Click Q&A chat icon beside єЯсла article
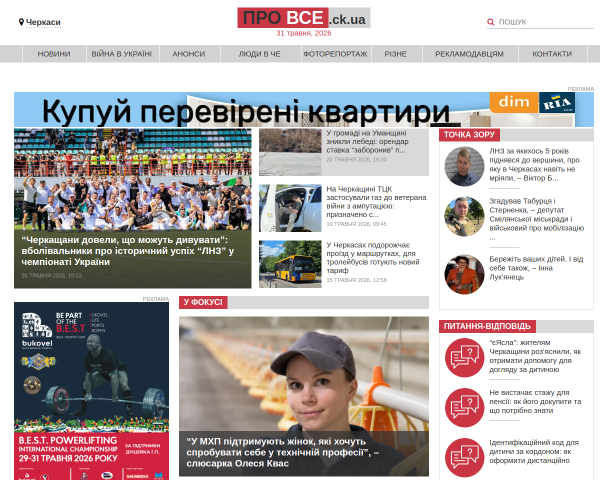The image size is (600, 480). point(465,358)
